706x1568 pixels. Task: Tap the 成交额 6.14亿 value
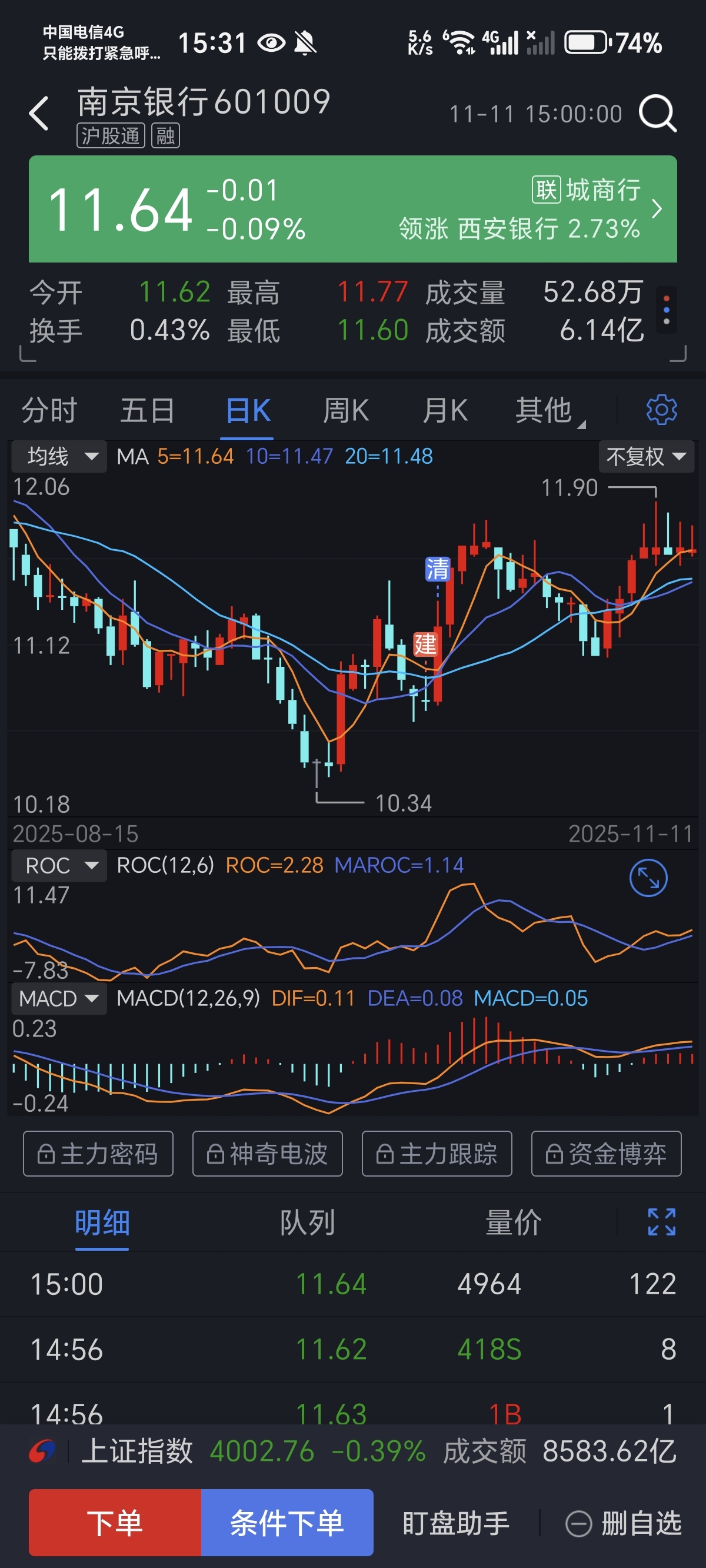pyautogui.click(x=601, y=331)
